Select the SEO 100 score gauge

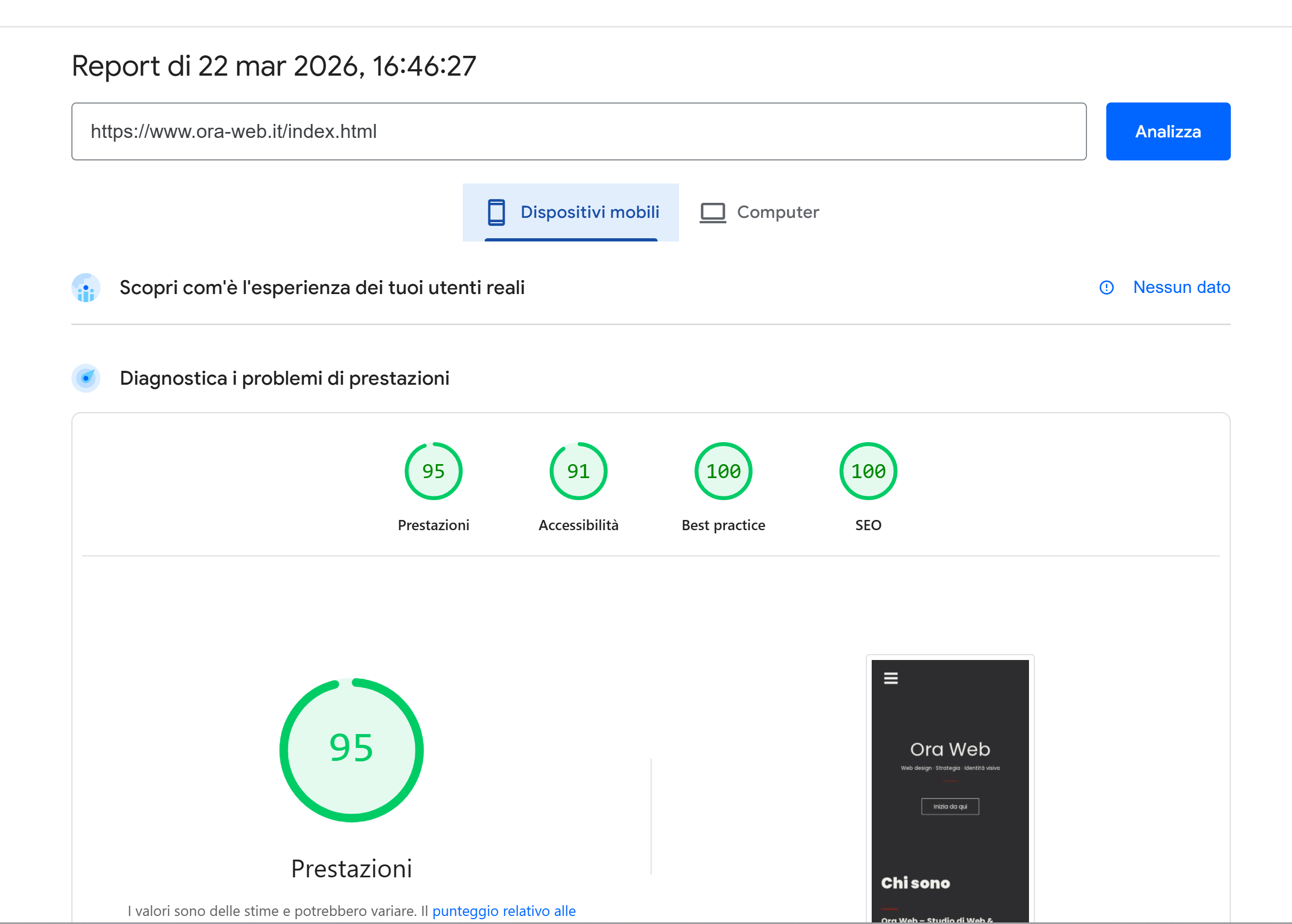click(867, 471)
